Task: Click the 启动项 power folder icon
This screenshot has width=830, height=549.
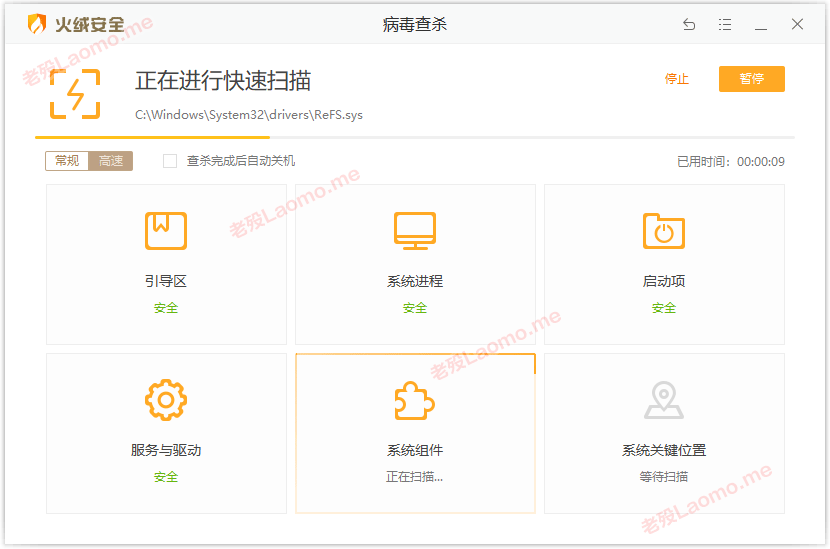Action: point(664,231)
